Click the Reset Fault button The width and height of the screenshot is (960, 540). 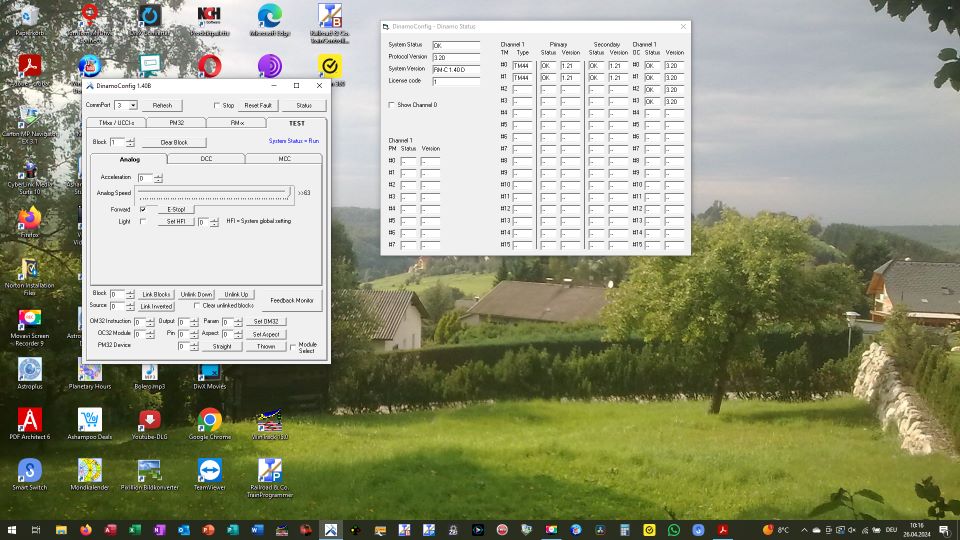(258, 105)
